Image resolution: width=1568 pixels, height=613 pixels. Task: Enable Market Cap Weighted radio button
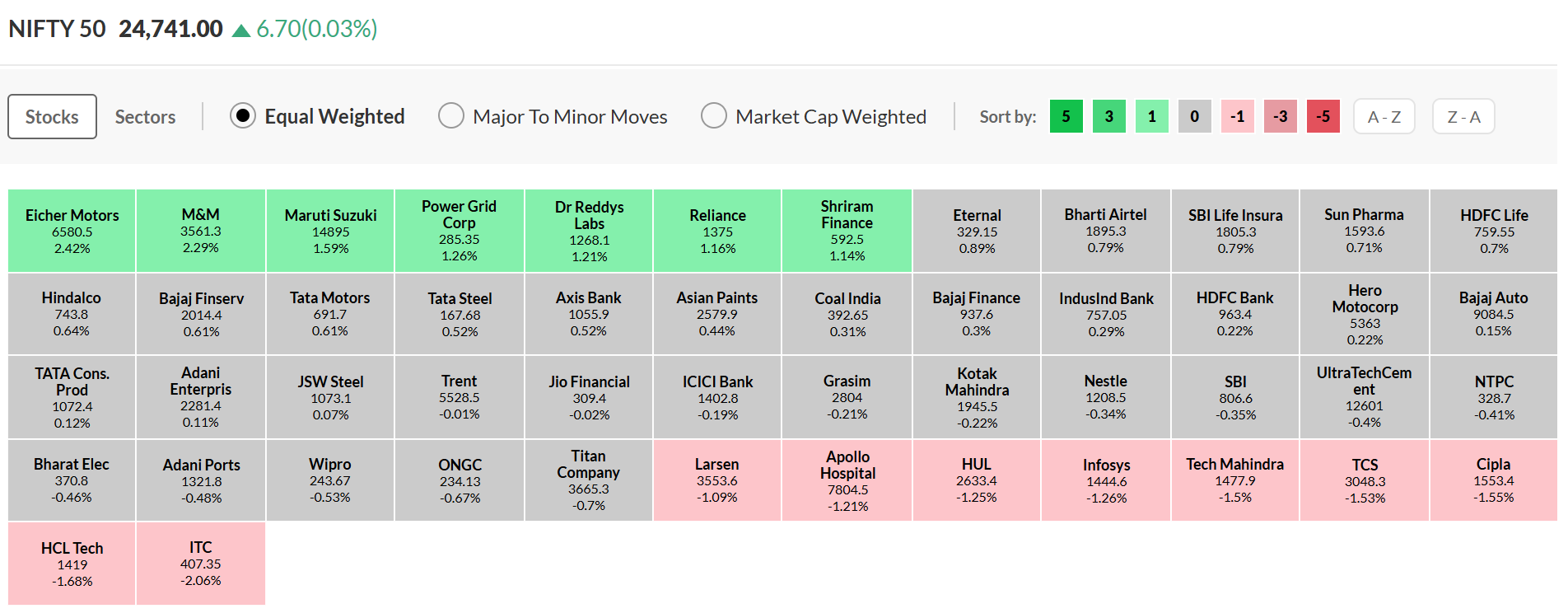click(714, 116)
